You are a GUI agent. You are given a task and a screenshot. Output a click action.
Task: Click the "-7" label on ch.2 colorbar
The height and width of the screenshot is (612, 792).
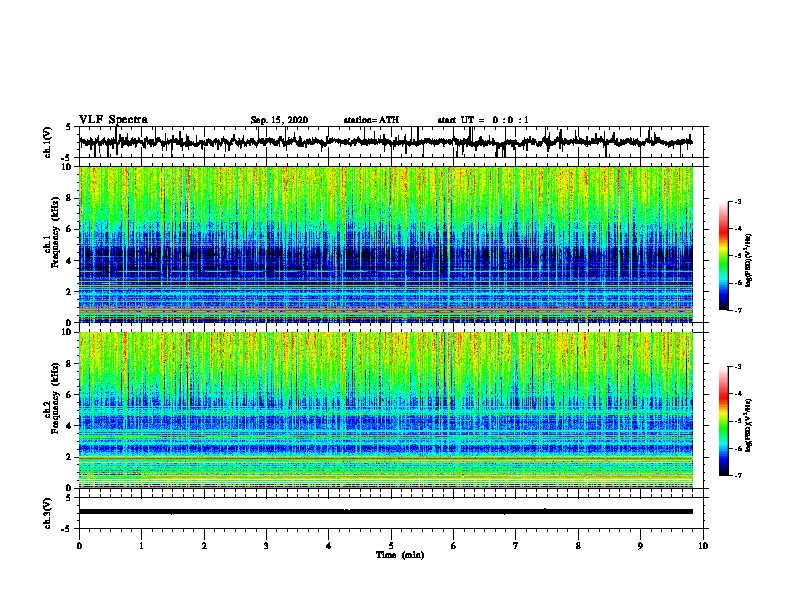pos(738,475)
